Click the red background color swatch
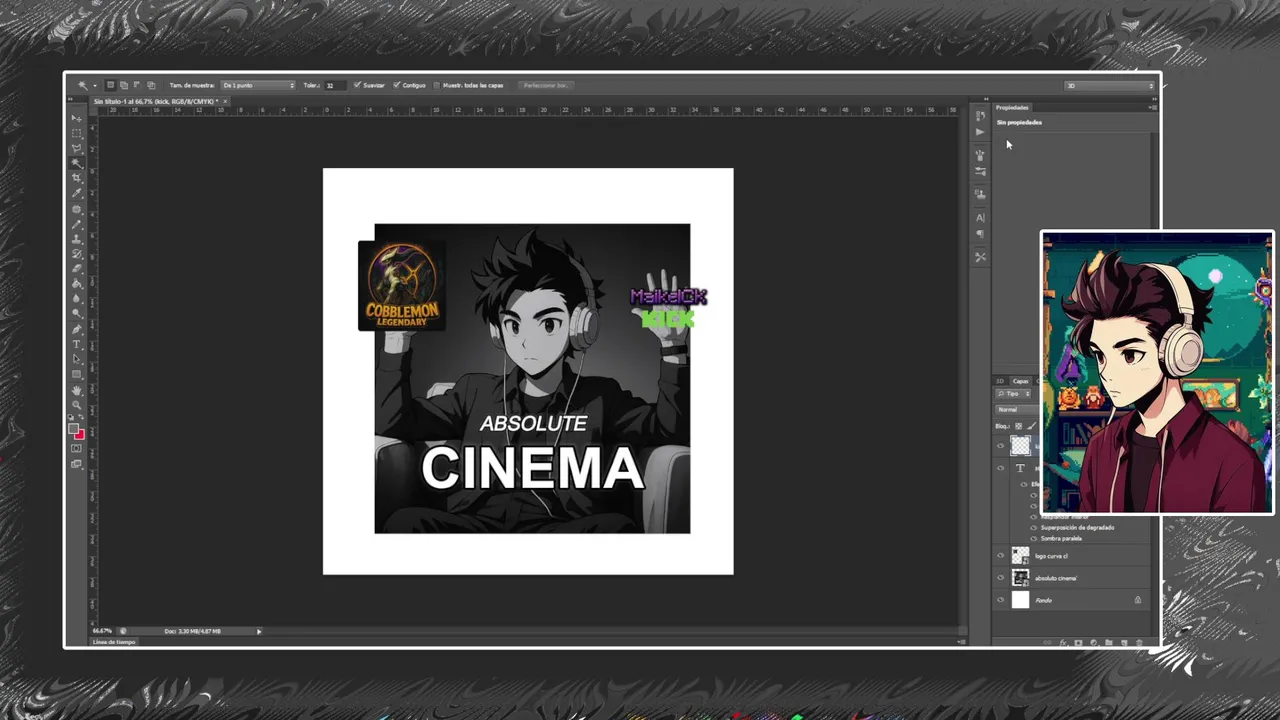The image size is (1280, 720). coord(79,435)
